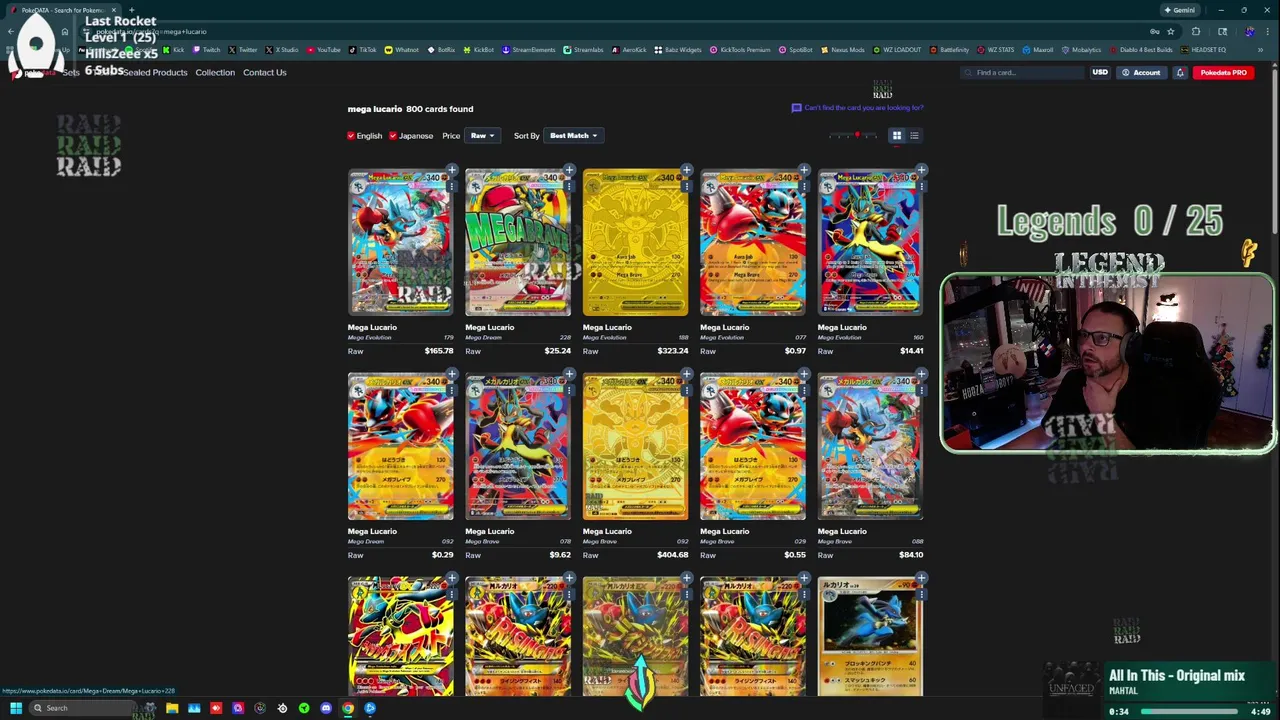Viewport: 1280px width, 720px height.
Task: Open the StreamElements bookmark
Action: pos(529,50)
